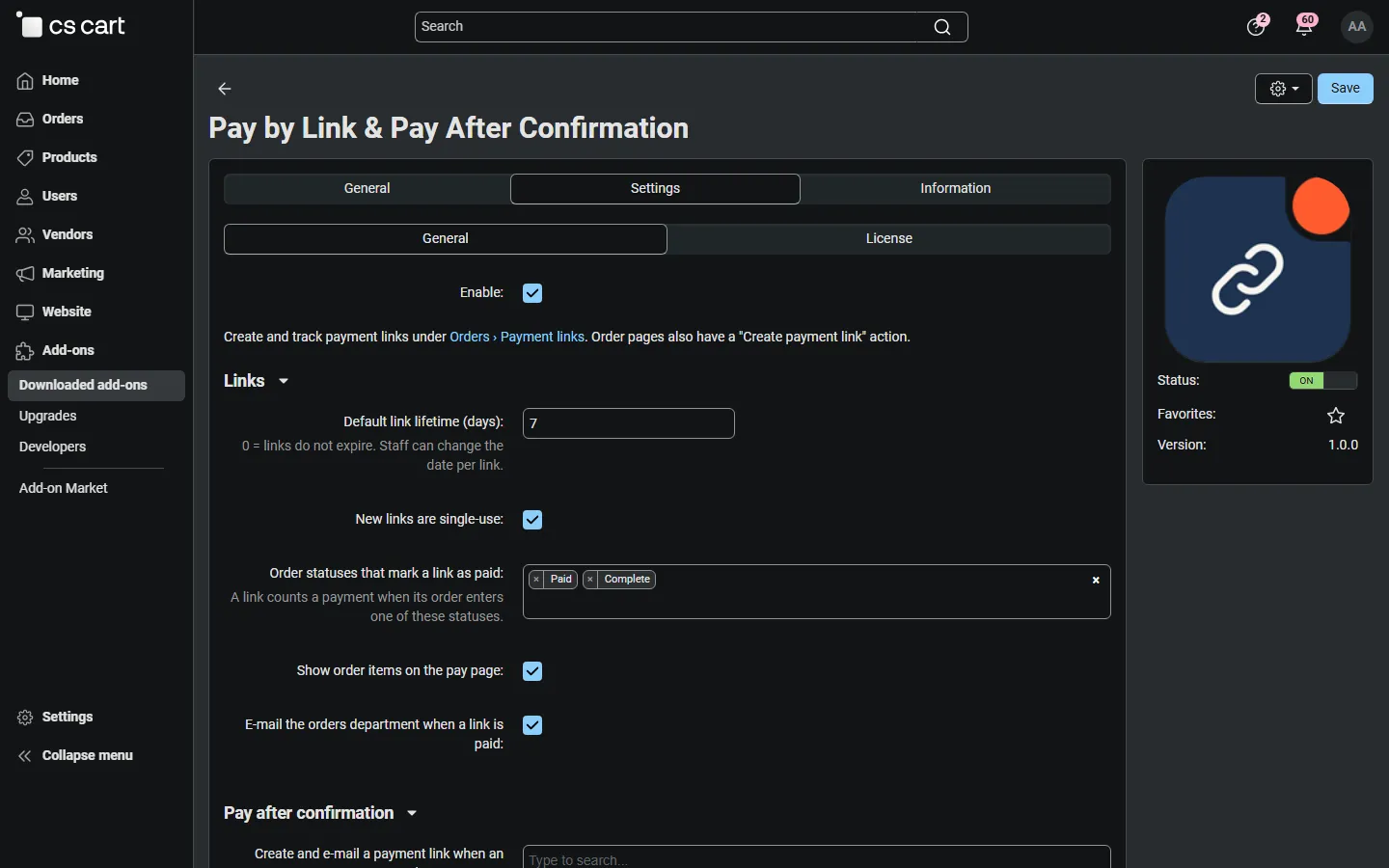
Task: Open the gear actions dropdown
Action: (1284, 89)
